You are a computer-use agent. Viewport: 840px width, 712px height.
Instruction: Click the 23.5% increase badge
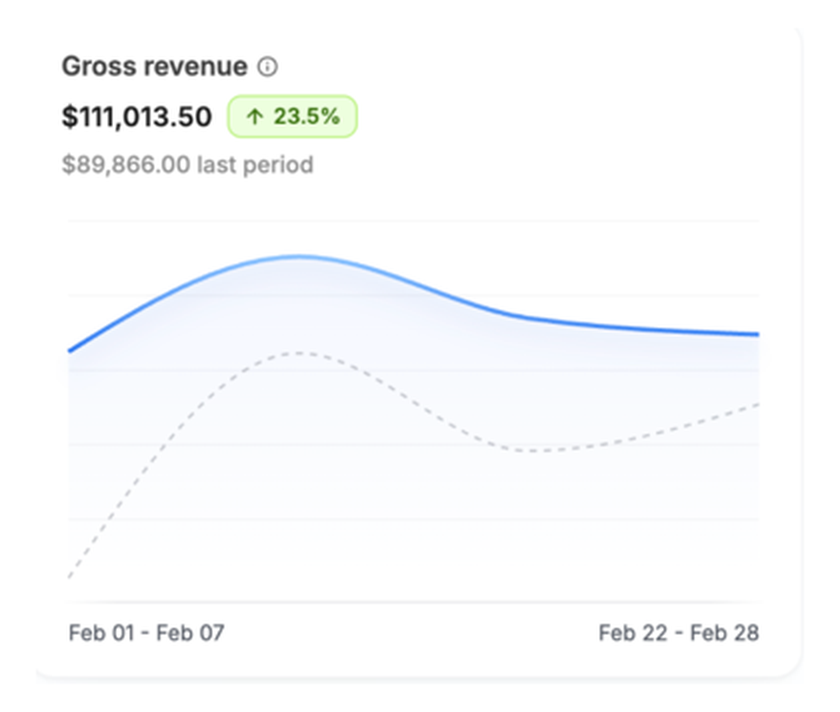pos(292,117)
